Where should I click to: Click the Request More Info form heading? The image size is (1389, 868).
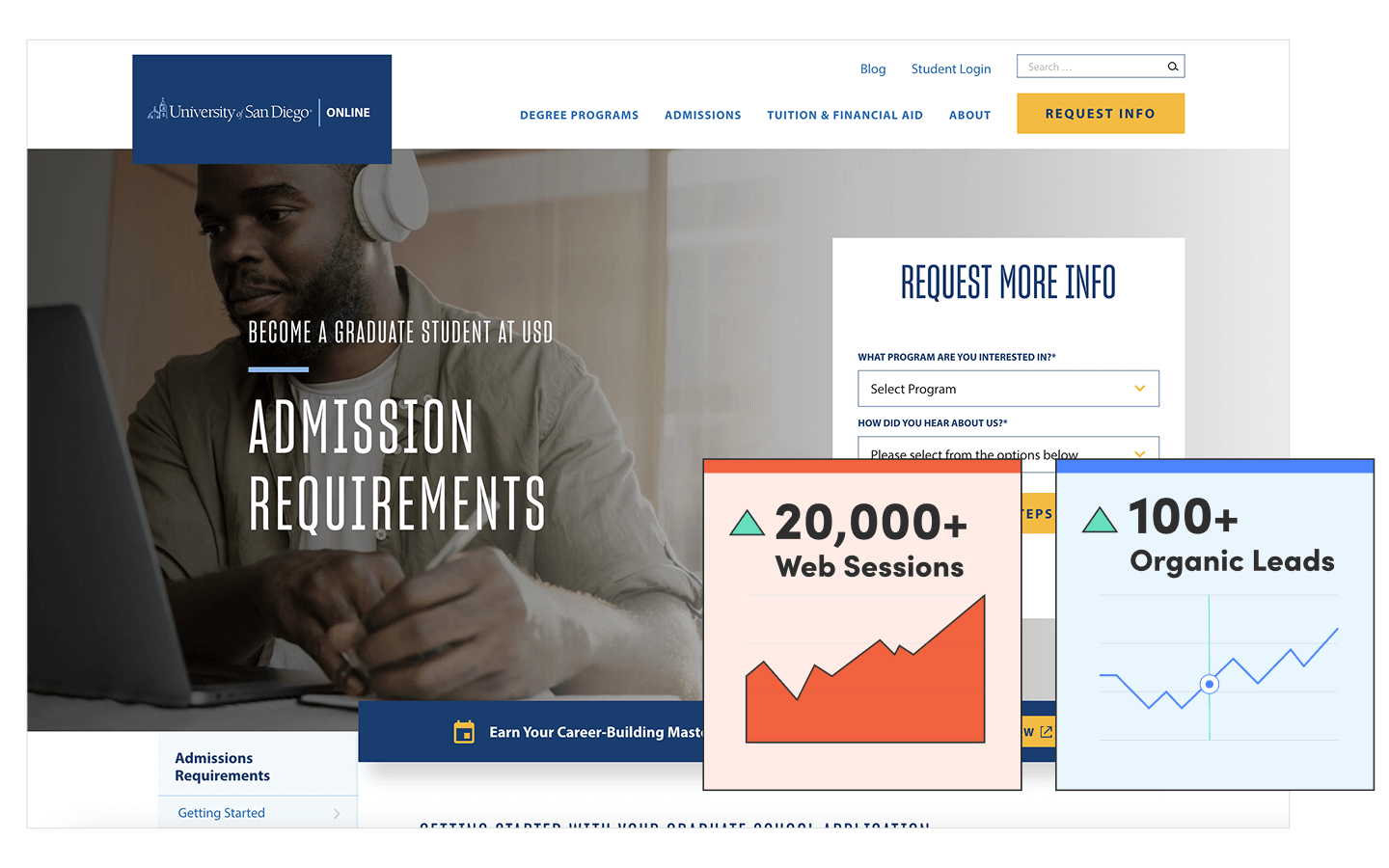point(1008,283)
